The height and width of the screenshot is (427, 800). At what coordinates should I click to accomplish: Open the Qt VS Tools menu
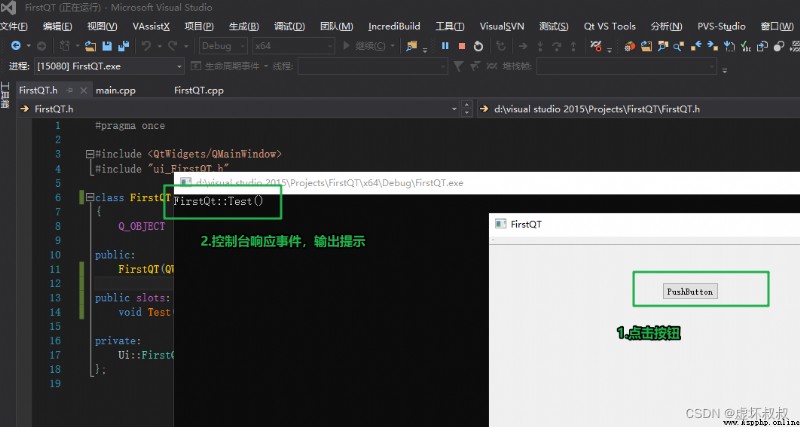pyautogui.click(x=610, y=27)
